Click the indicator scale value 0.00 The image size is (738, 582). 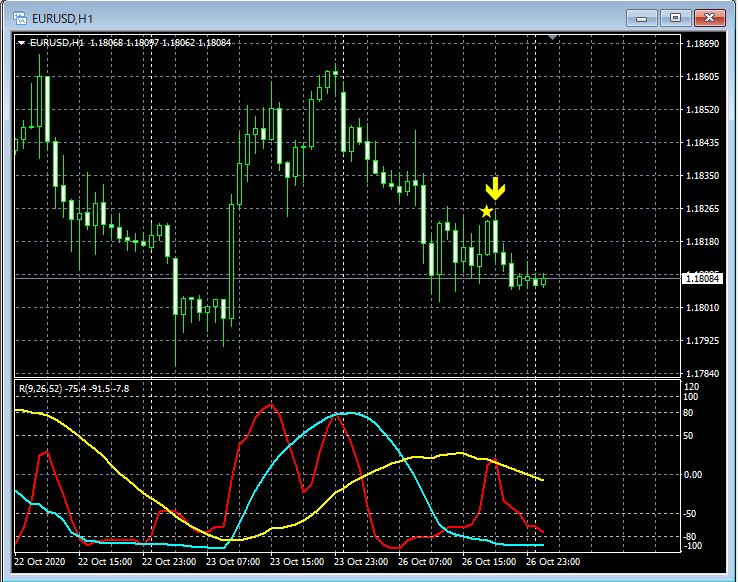click(x=692, y=475)
